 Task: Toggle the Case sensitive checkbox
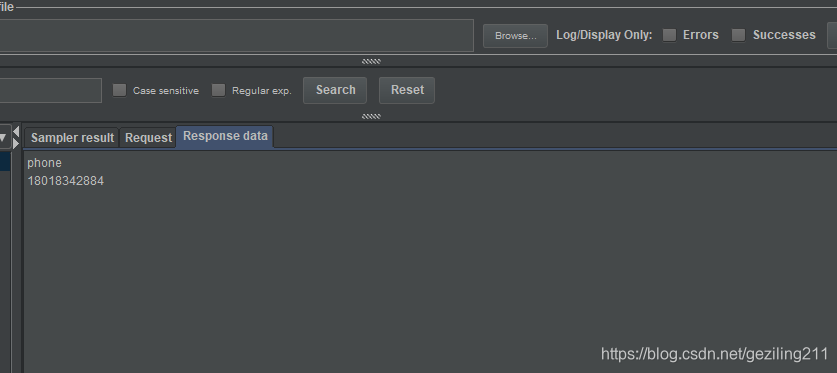coord(120,90)
